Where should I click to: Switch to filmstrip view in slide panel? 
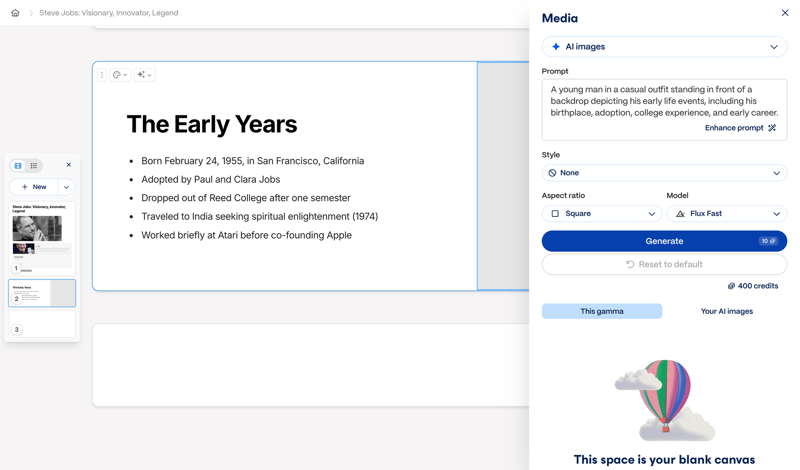click(x=18, y=165)
